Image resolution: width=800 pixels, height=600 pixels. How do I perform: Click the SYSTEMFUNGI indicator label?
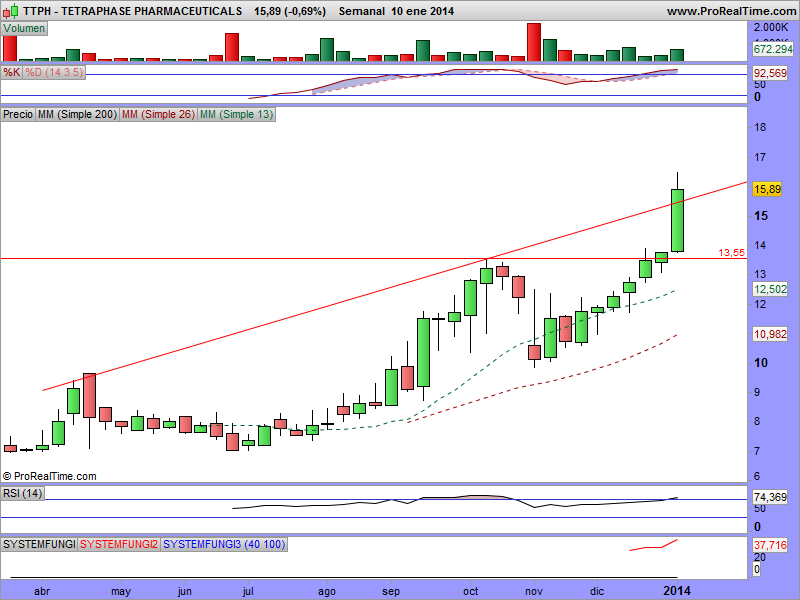tap(39, 544)
